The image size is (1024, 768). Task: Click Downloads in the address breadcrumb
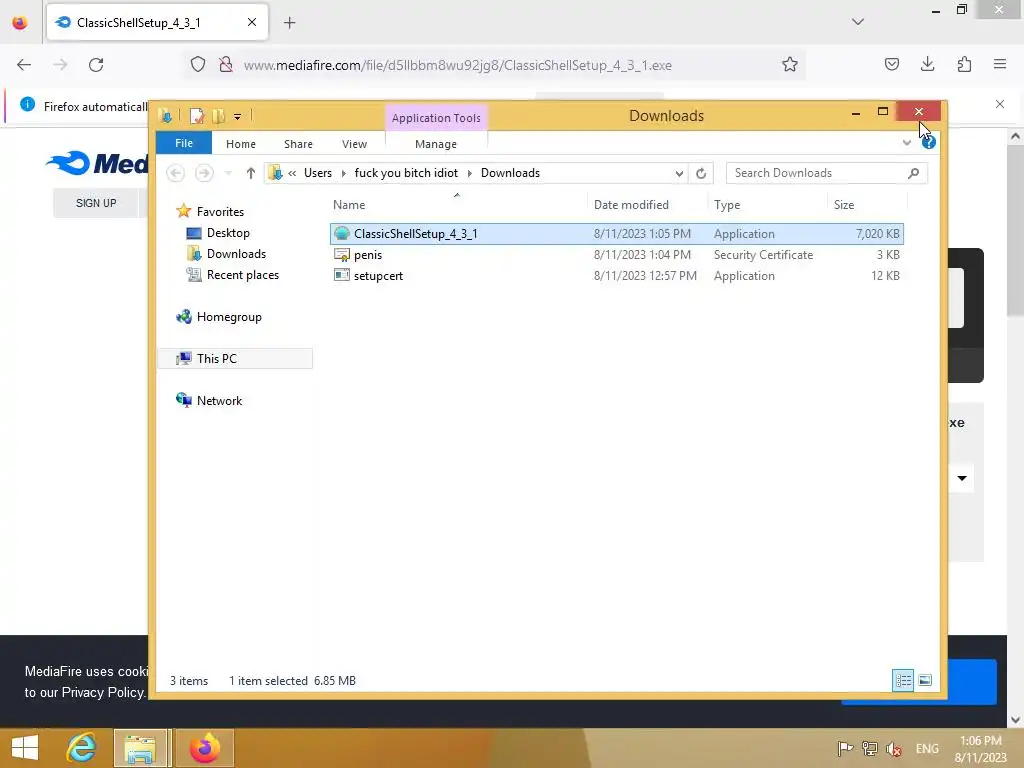[510, 173]
